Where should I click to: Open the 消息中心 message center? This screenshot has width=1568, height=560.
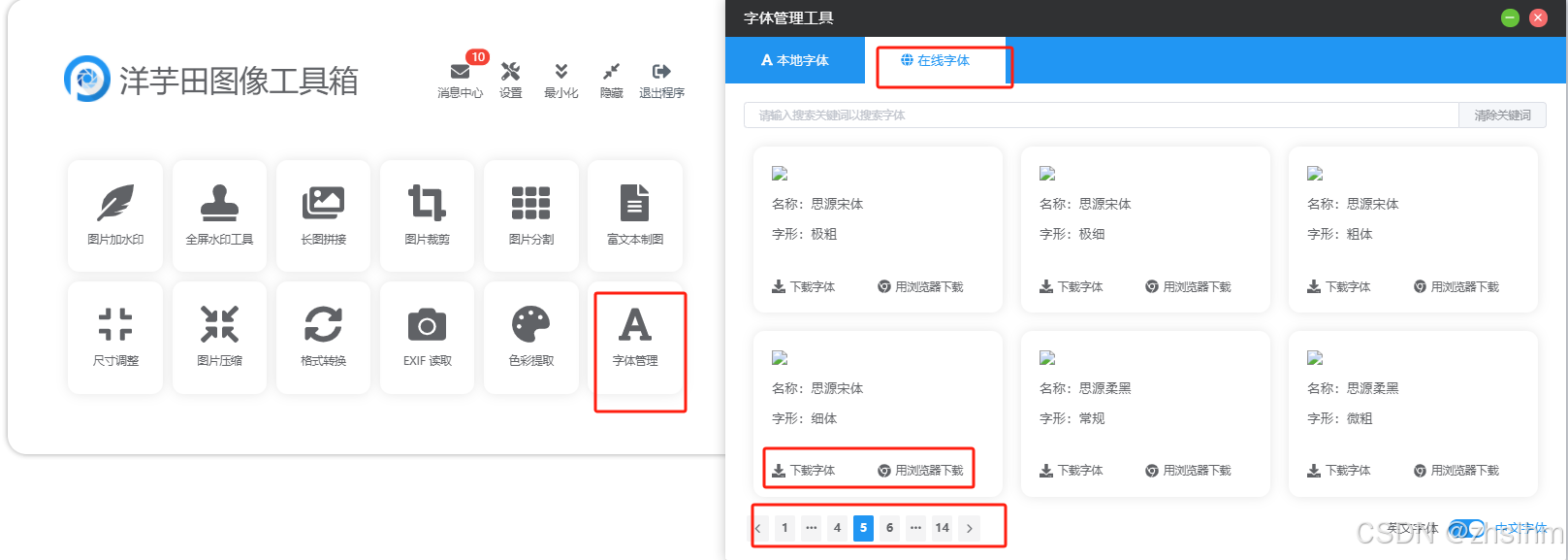tap(460, 80)
